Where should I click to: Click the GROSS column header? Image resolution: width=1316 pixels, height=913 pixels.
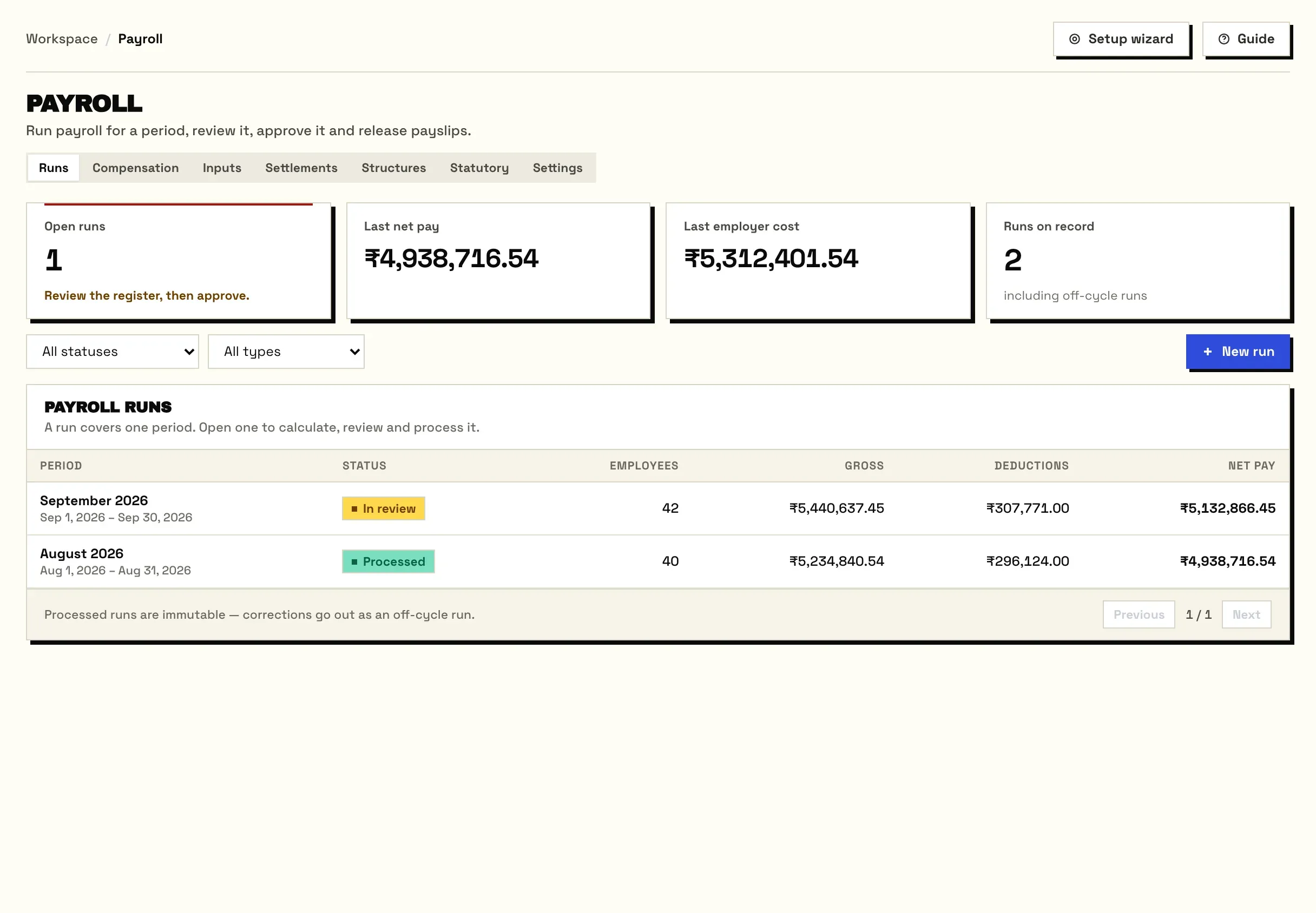point(865,466)
